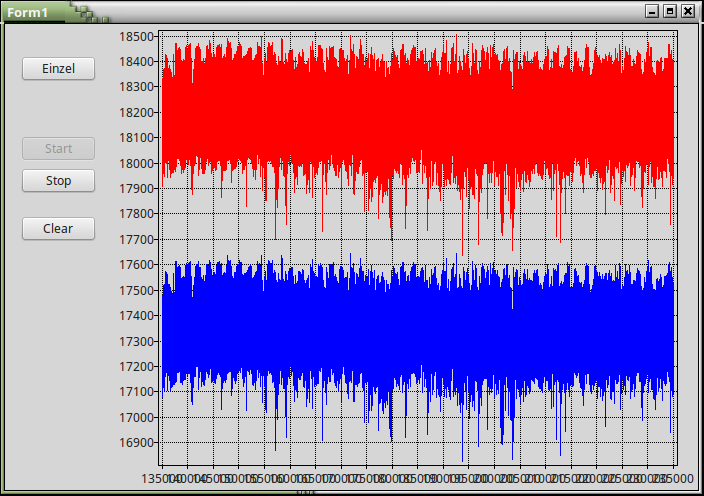
Task: Click the 17700 label on Y axis
Action: tap(136, 240)
